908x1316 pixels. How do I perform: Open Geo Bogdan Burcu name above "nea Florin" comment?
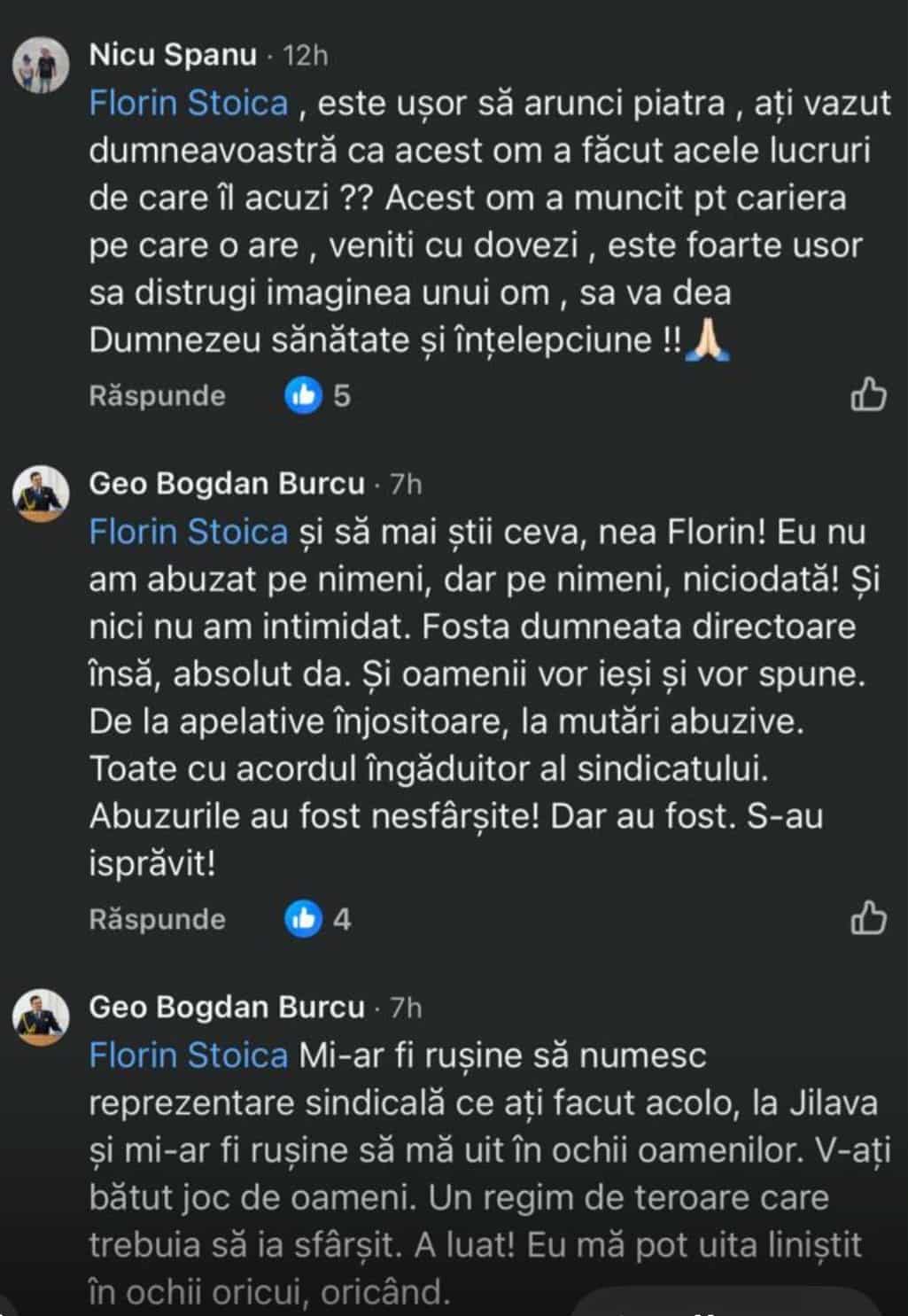click(x=227, y=484)
